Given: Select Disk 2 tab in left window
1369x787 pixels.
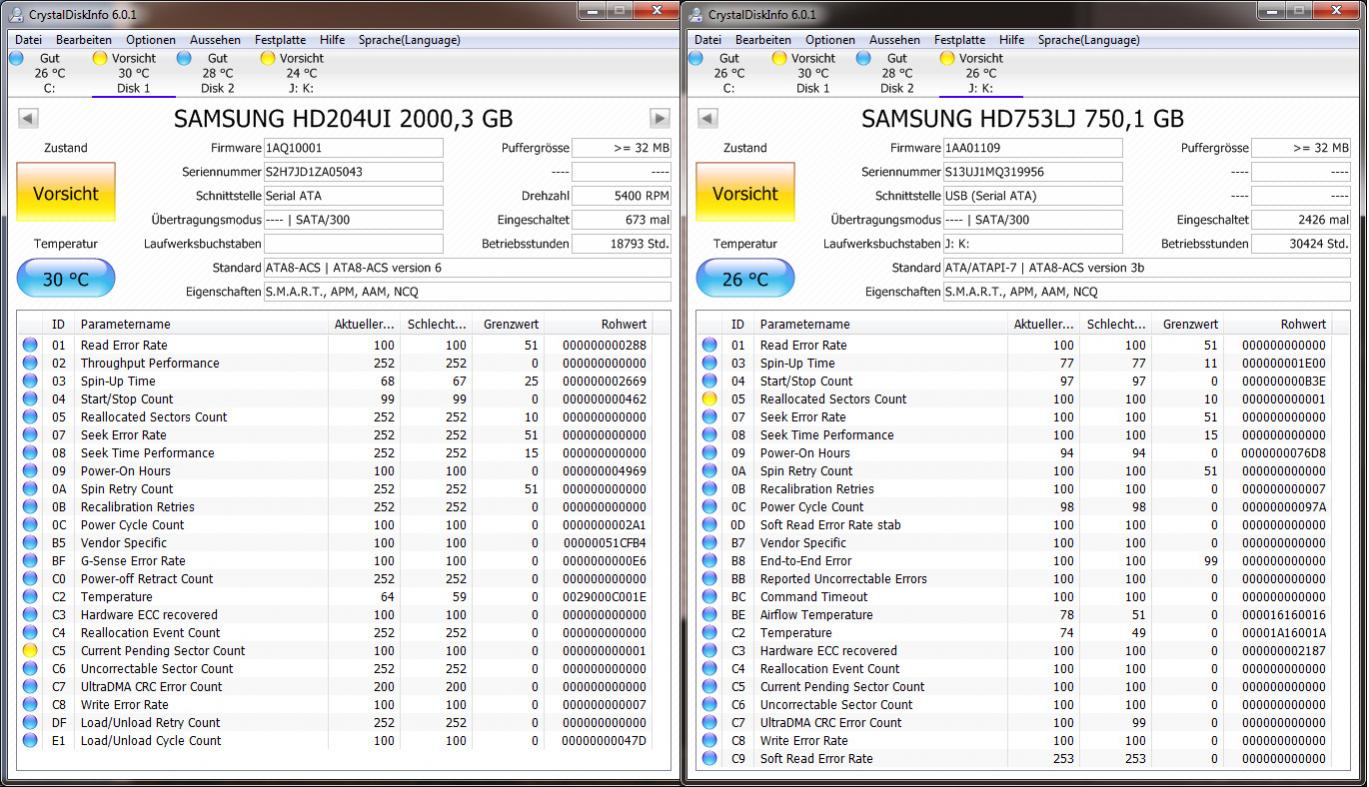Looking at the screenshot, I should pyautogui.click(x=218, y=73).
